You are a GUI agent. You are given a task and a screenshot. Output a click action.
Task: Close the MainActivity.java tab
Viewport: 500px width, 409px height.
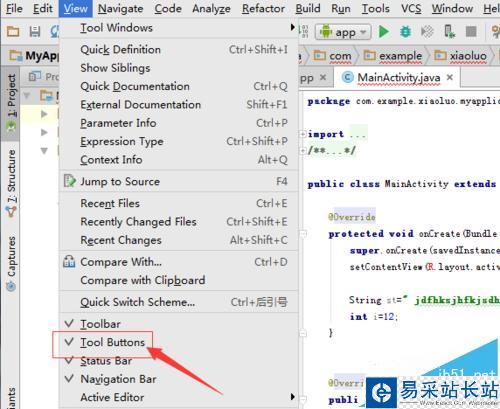450,77
